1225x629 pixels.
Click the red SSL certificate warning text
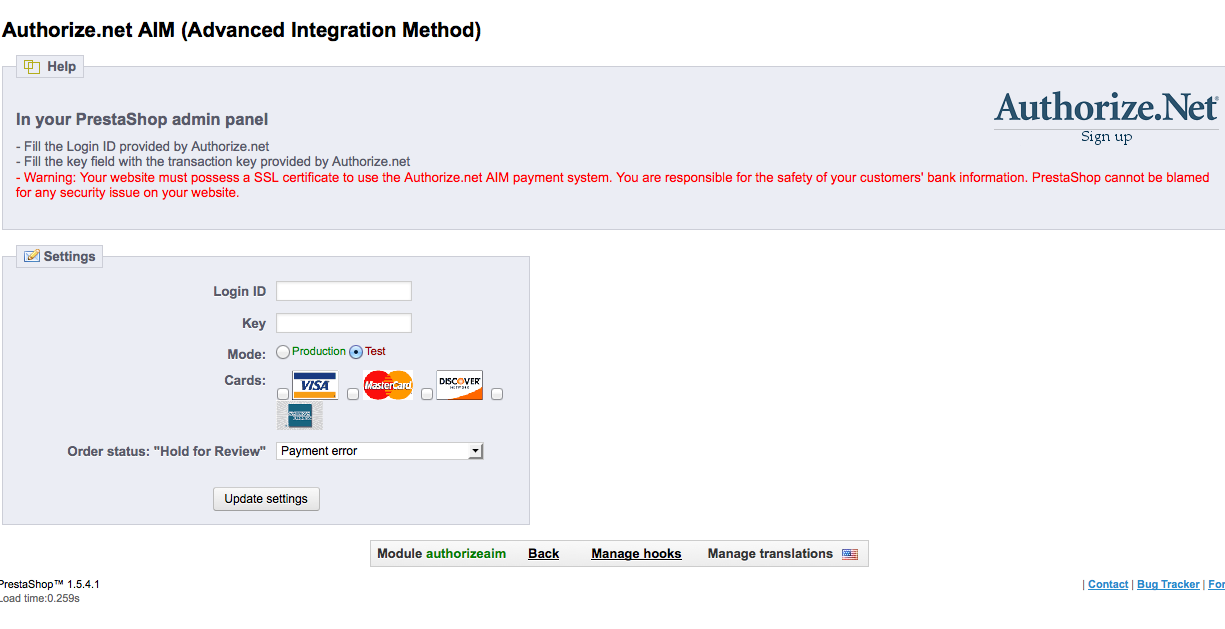[x=613, y=185]
